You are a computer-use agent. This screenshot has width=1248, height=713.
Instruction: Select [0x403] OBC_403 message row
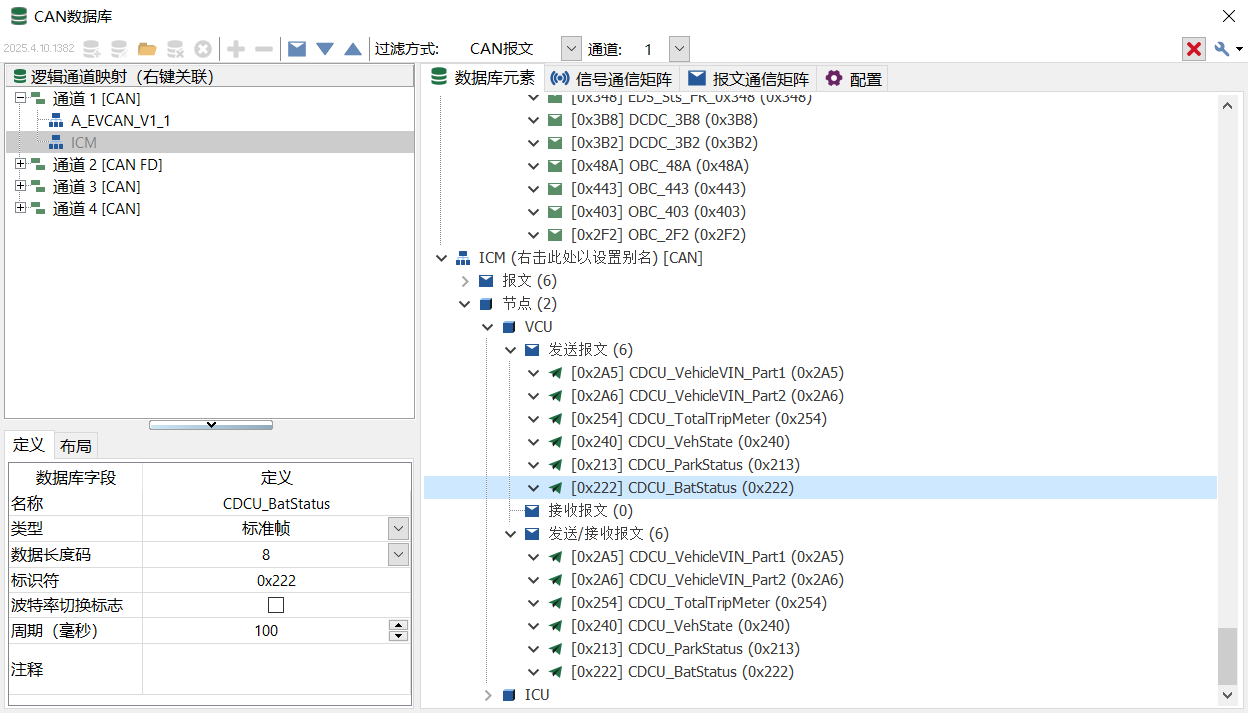pos(658,212)
